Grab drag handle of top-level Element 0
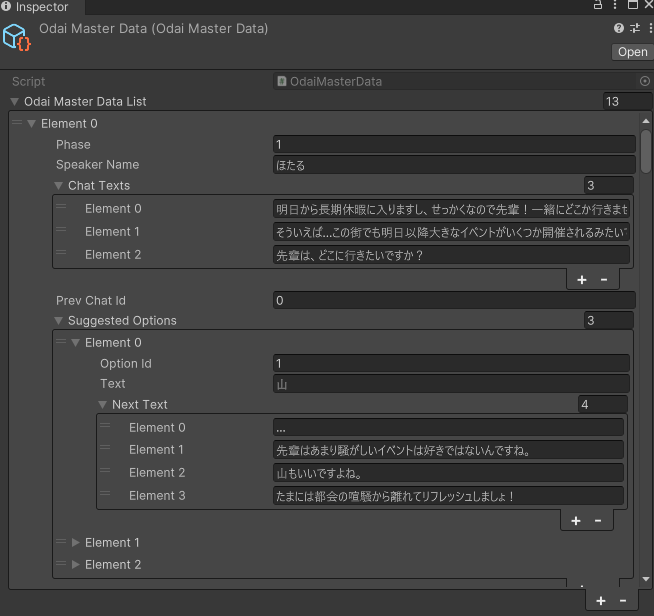Viewport: 654px width, 616px height. click(17, 123)
